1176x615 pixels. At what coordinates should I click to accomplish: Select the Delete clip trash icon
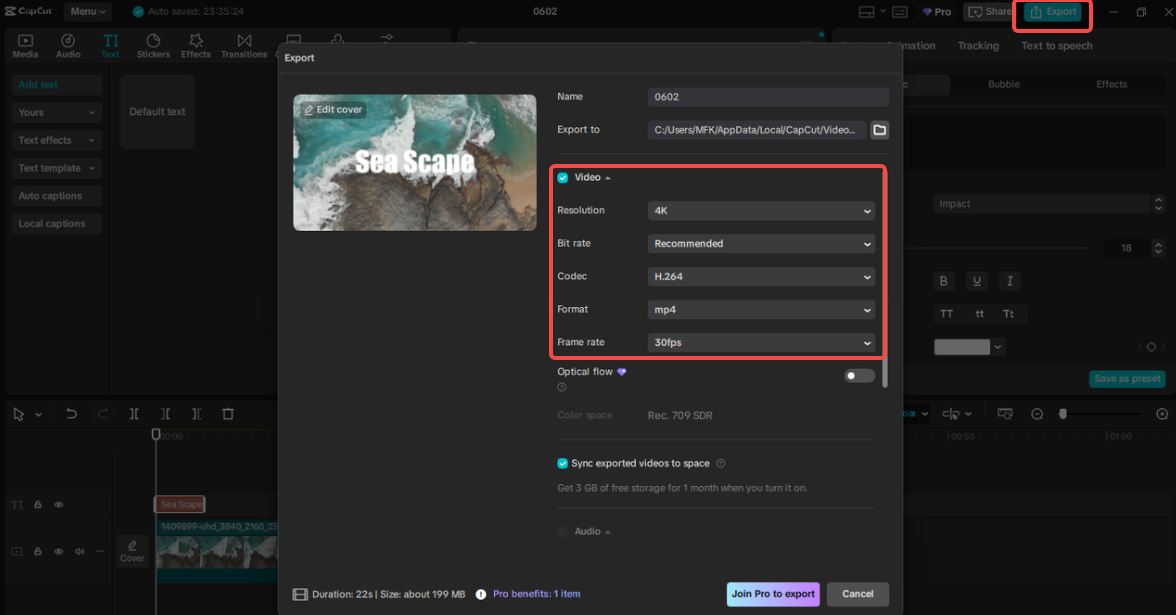(x=227, y=413)
